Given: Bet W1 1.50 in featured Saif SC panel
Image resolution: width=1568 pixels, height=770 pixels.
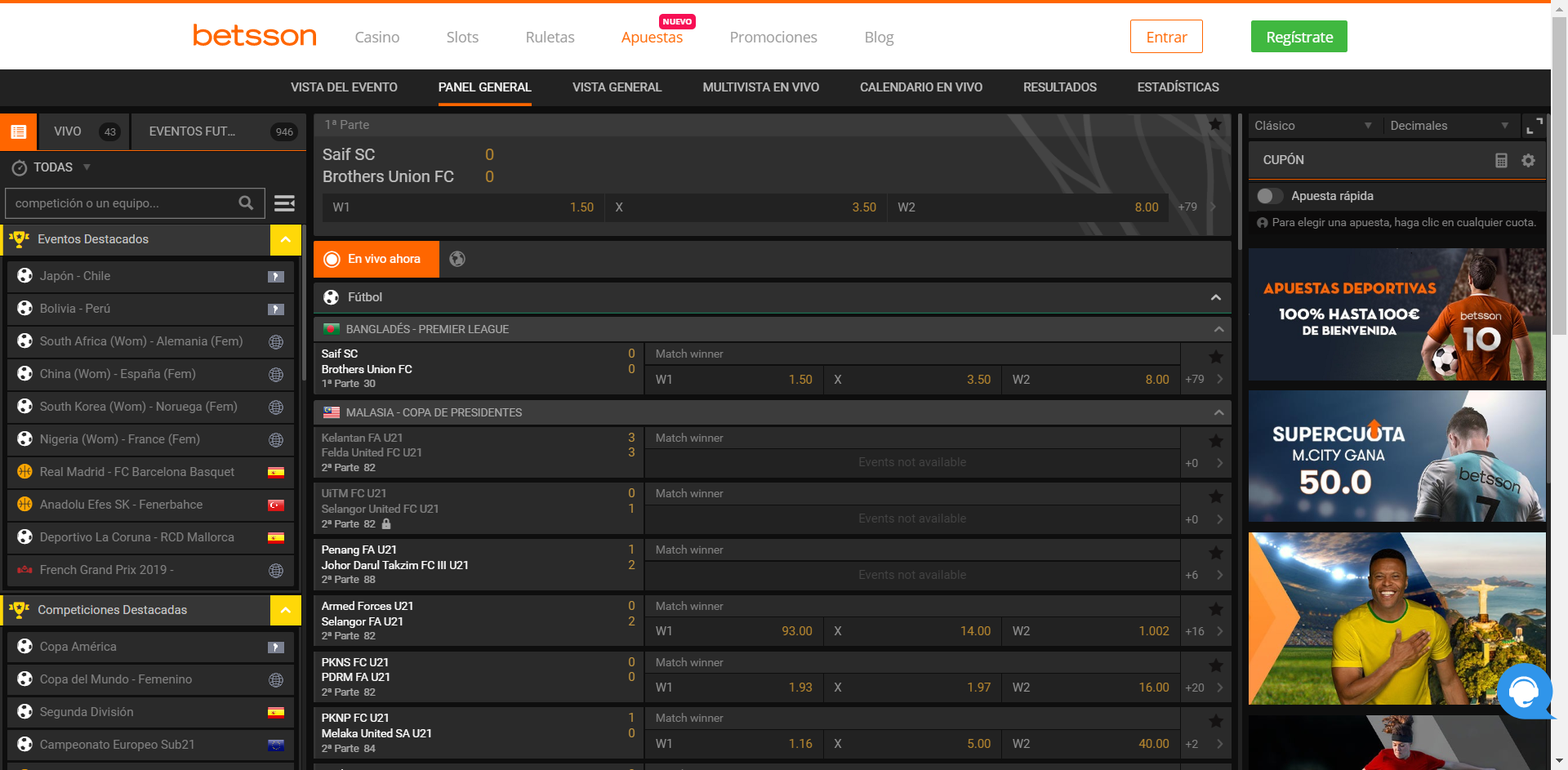Looking at the screenshot, I should 463,207.
